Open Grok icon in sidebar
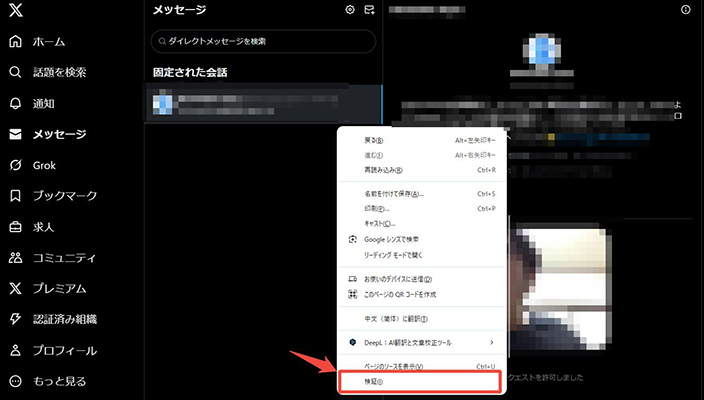The height and width of the screenshot is (400, 704). [15, 165]
